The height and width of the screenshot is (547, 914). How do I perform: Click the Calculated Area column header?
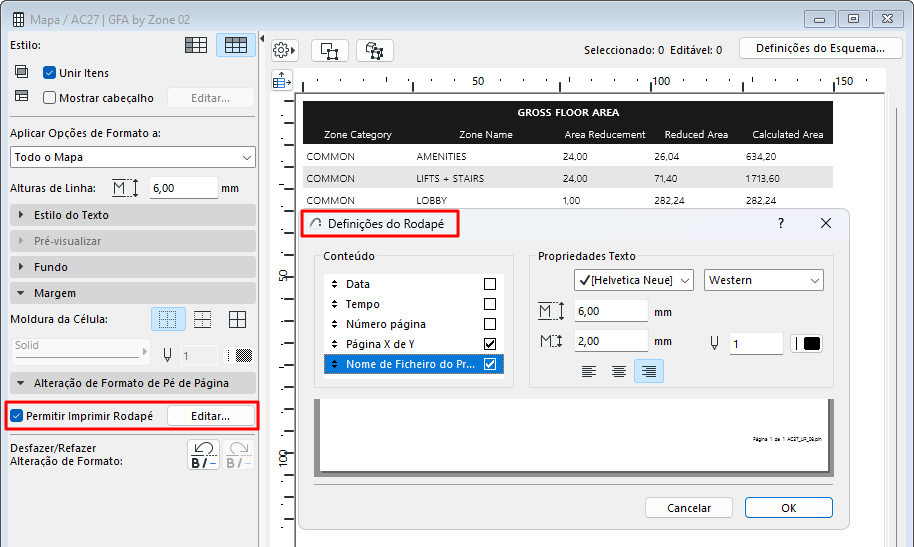pos(788,134)
